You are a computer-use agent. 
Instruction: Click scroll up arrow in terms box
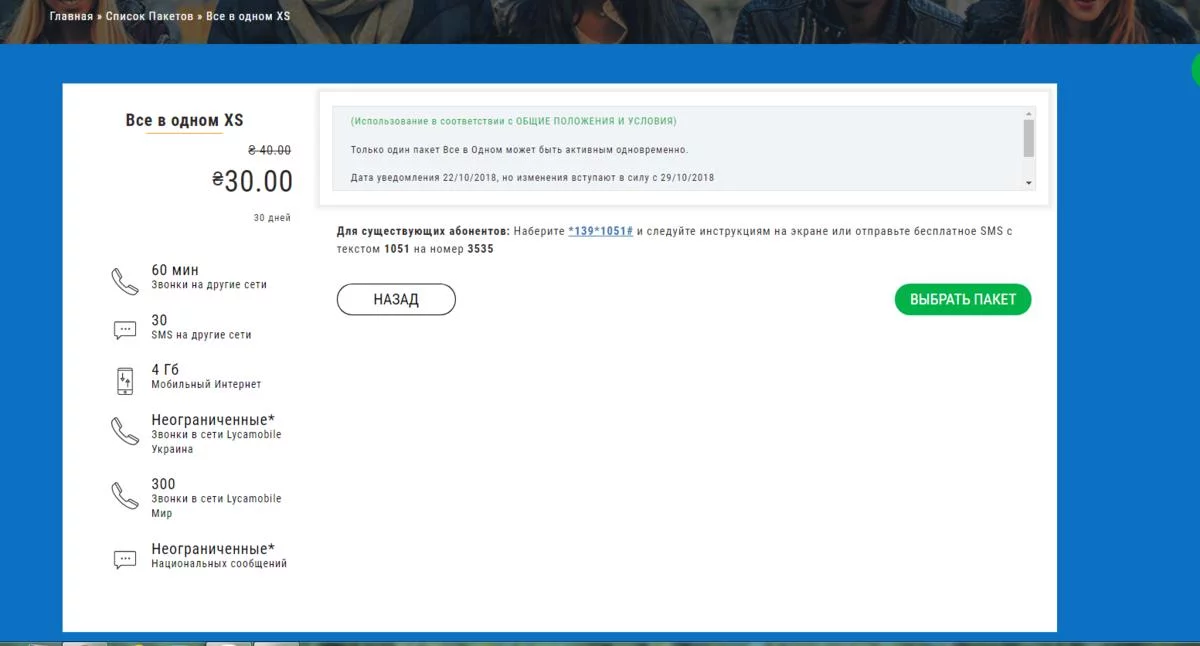pyautogui.click(x=1028, y=115)
